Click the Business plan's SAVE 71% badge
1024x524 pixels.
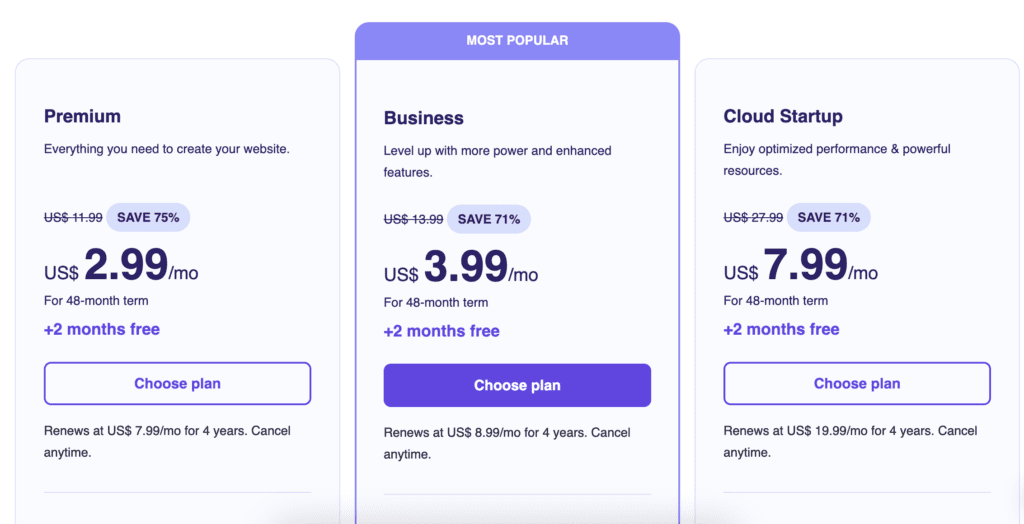coord(489,219)
